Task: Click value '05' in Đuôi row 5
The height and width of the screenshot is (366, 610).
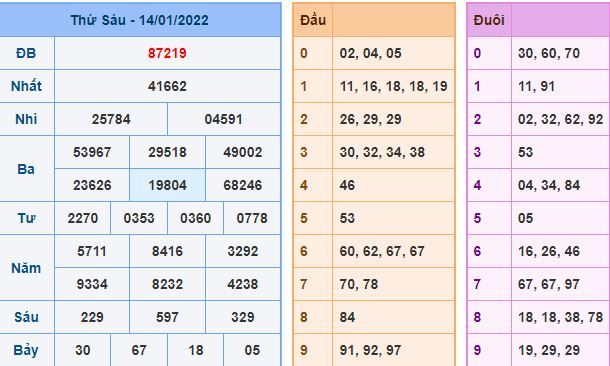Action: coord(526,219)
